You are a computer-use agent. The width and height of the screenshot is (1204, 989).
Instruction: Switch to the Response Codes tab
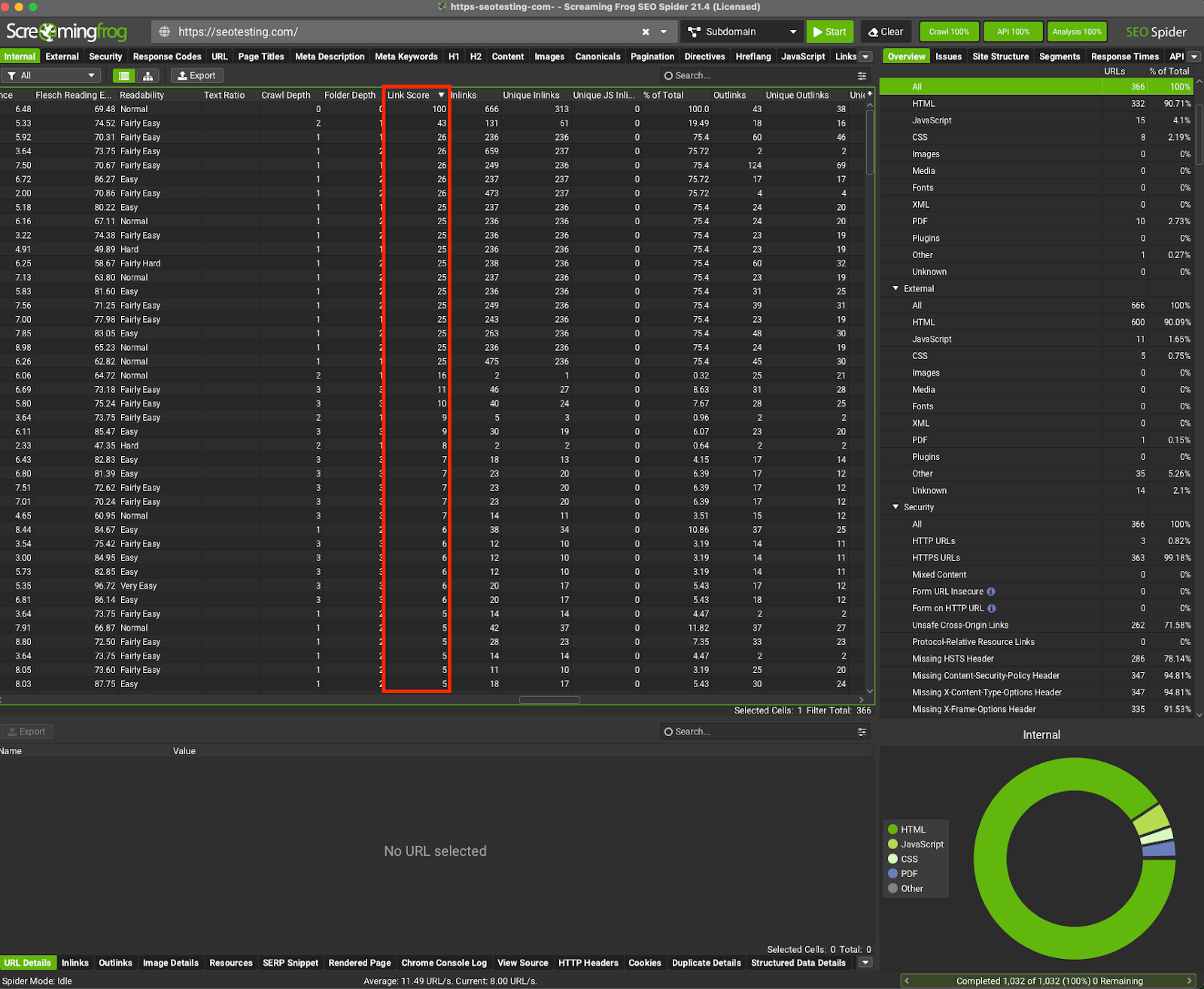point(167,57)
